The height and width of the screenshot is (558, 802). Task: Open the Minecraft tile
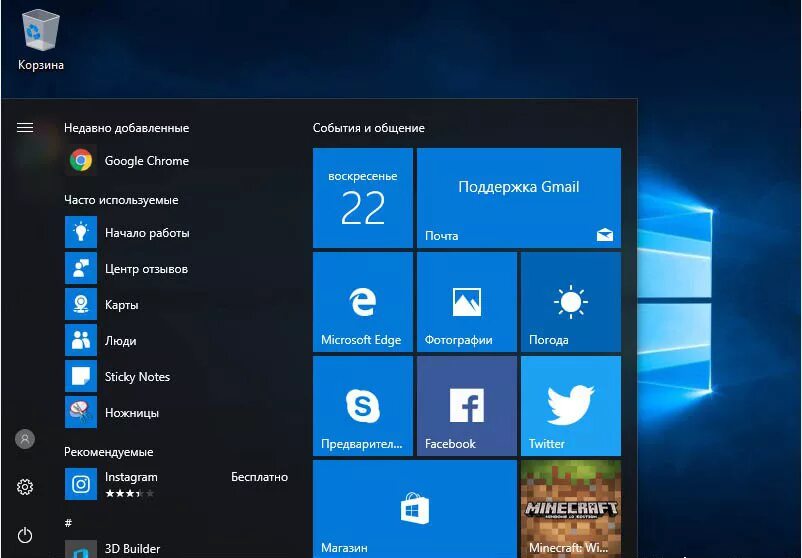click(x=571, y=509)
